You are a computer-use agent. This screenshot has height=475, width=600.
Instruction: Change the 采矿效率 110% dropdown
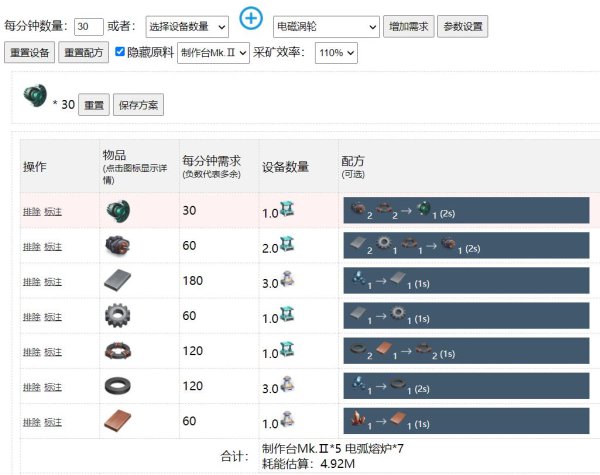340,52
